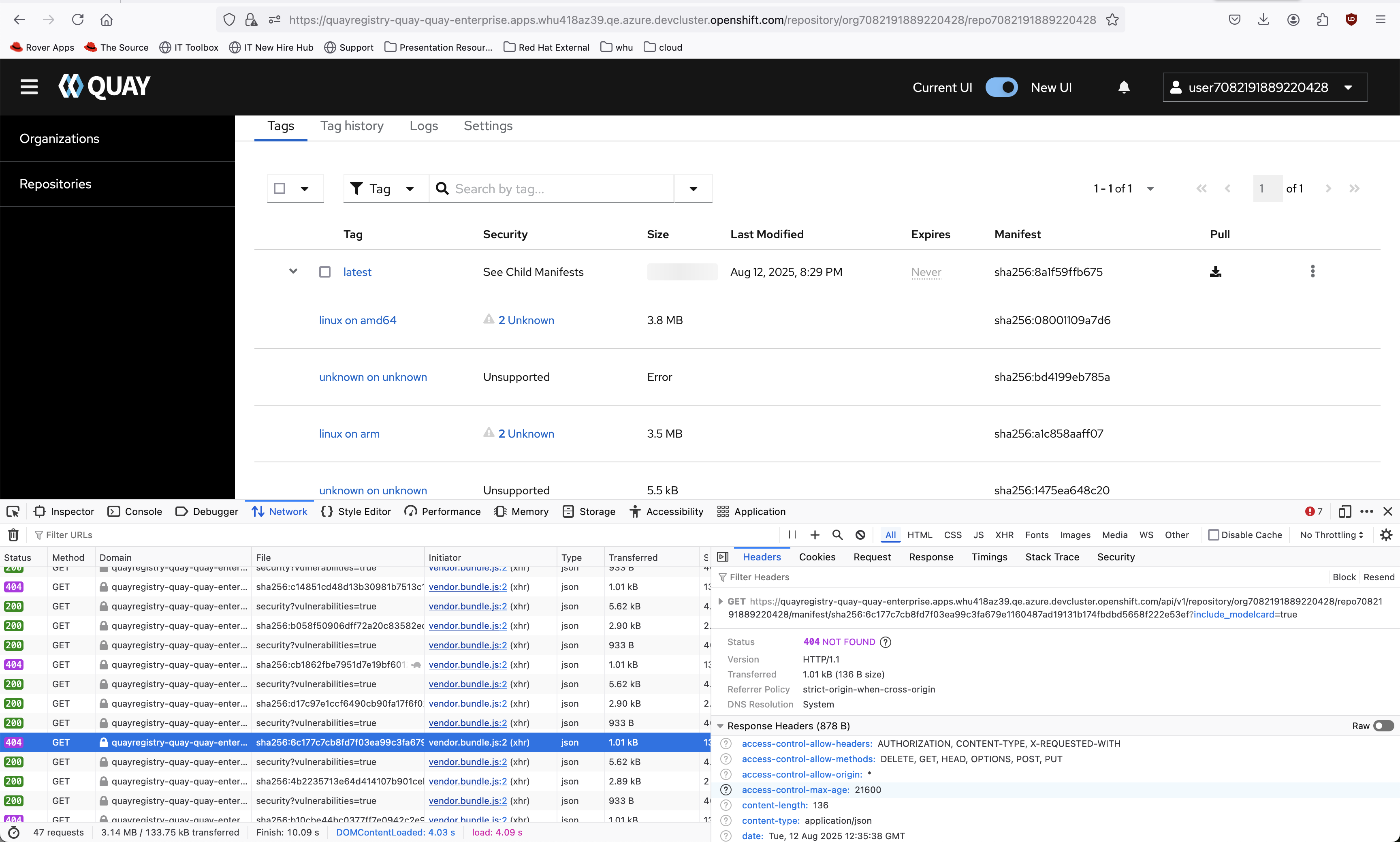Enable the Disable Cache checkbox

pyautogui.click(x=1213, y=534)
